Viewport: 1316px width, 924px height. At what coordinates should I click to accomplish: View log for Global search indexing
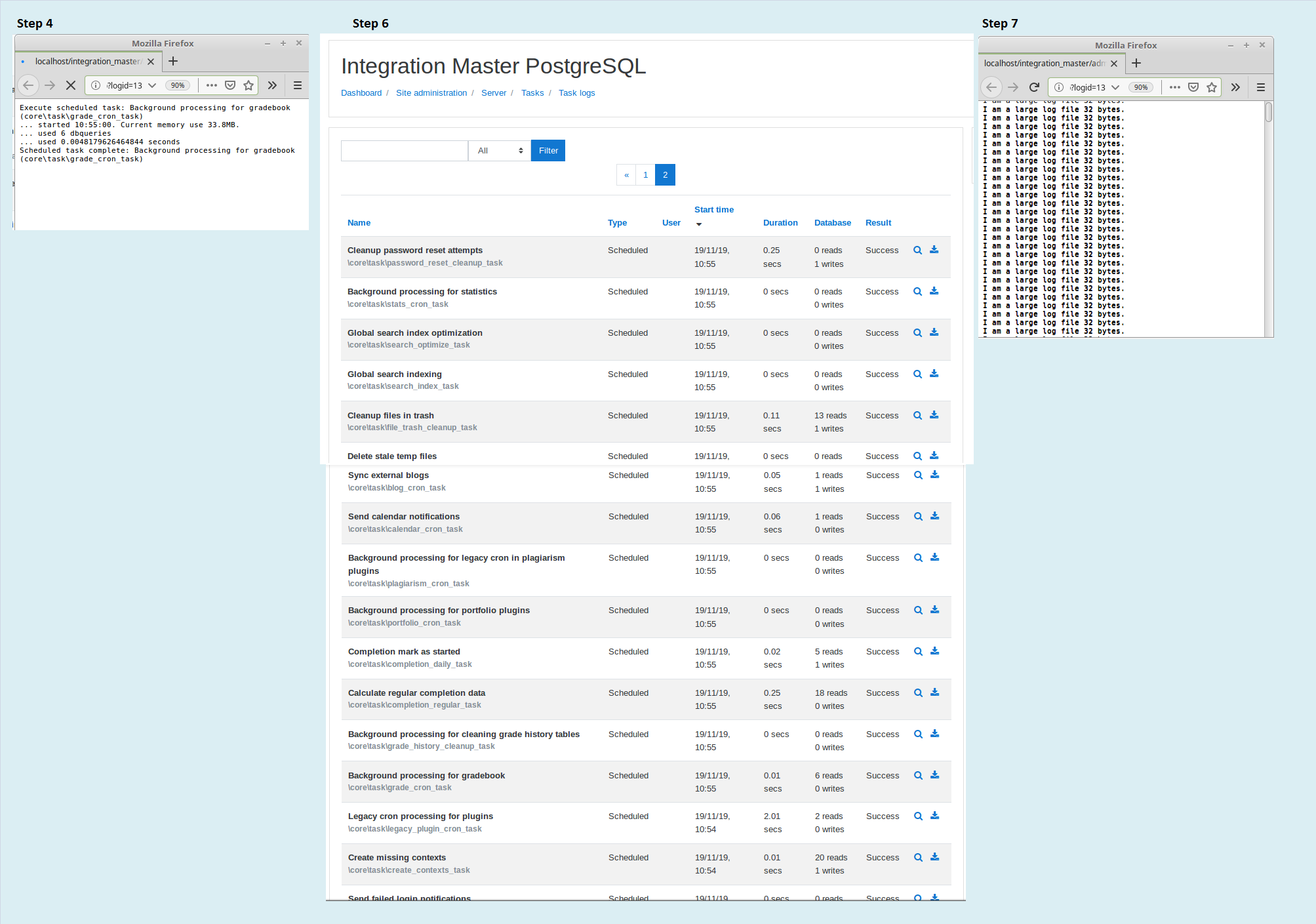(x=917, y=374)
